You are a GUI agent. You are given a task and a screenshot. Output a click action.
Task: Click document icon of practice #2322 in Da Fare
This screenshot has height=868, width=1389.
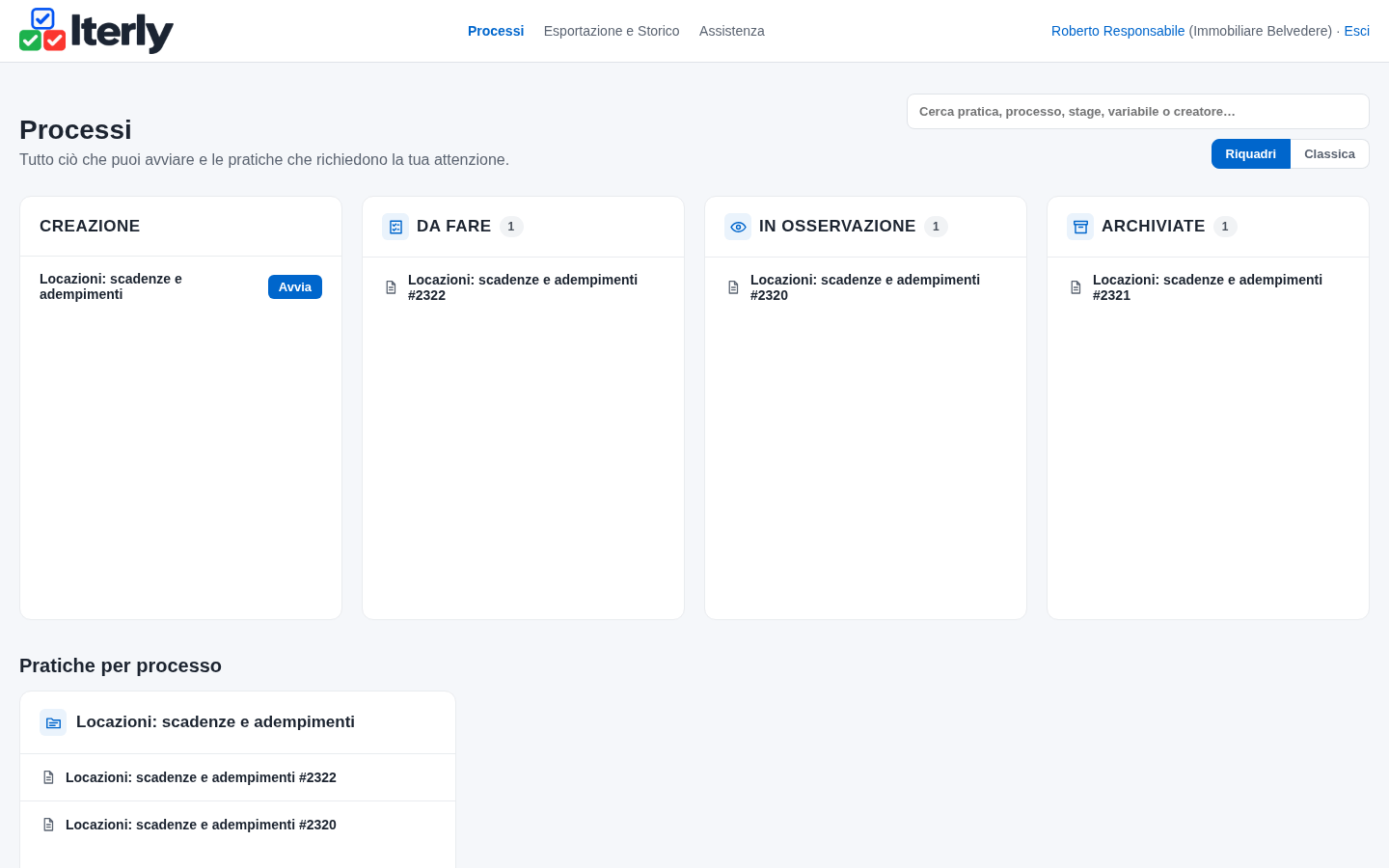point(391,287)
